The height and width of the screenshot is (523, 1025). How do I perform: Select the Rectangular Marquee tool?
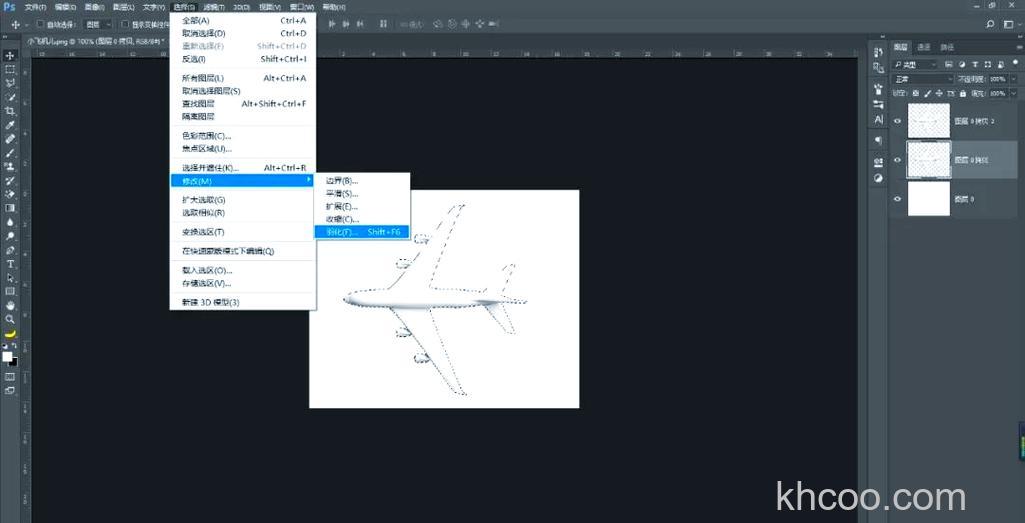[x=10, y=69]
